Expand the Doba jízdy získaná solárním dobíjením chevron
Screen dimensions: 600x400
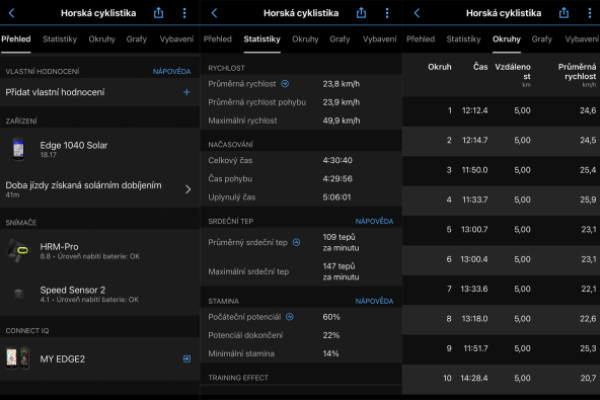pos(188,188)
